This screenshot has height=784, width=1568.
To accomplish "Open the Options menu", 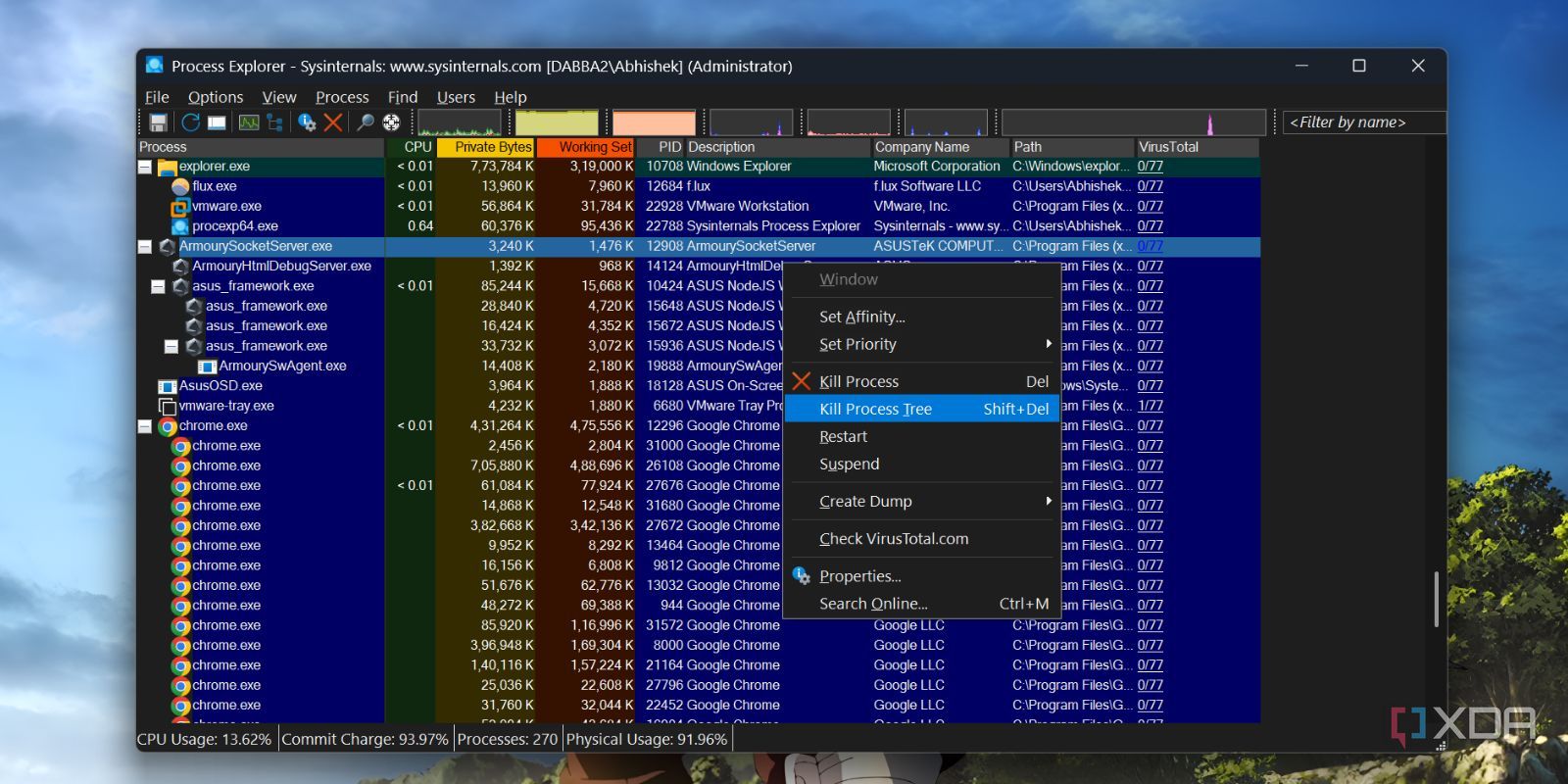I will pyautogui.click(x=216, y=97).
